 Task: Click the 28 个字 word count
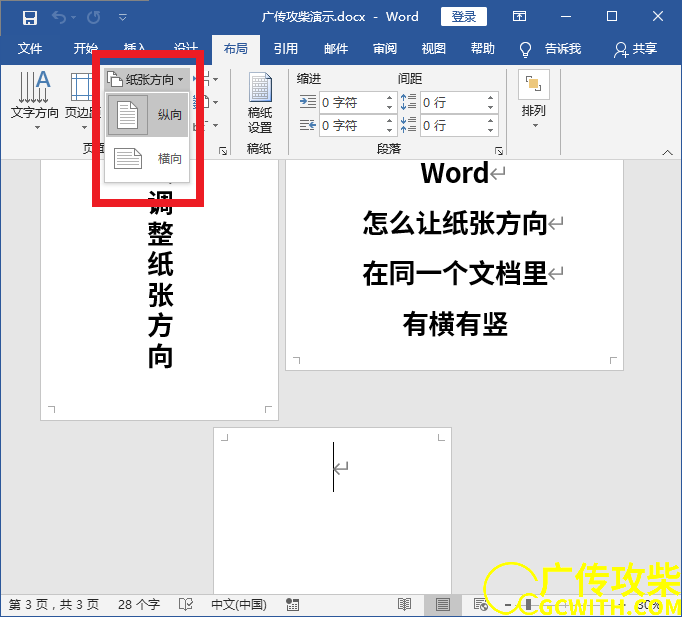tap(139, 605)
